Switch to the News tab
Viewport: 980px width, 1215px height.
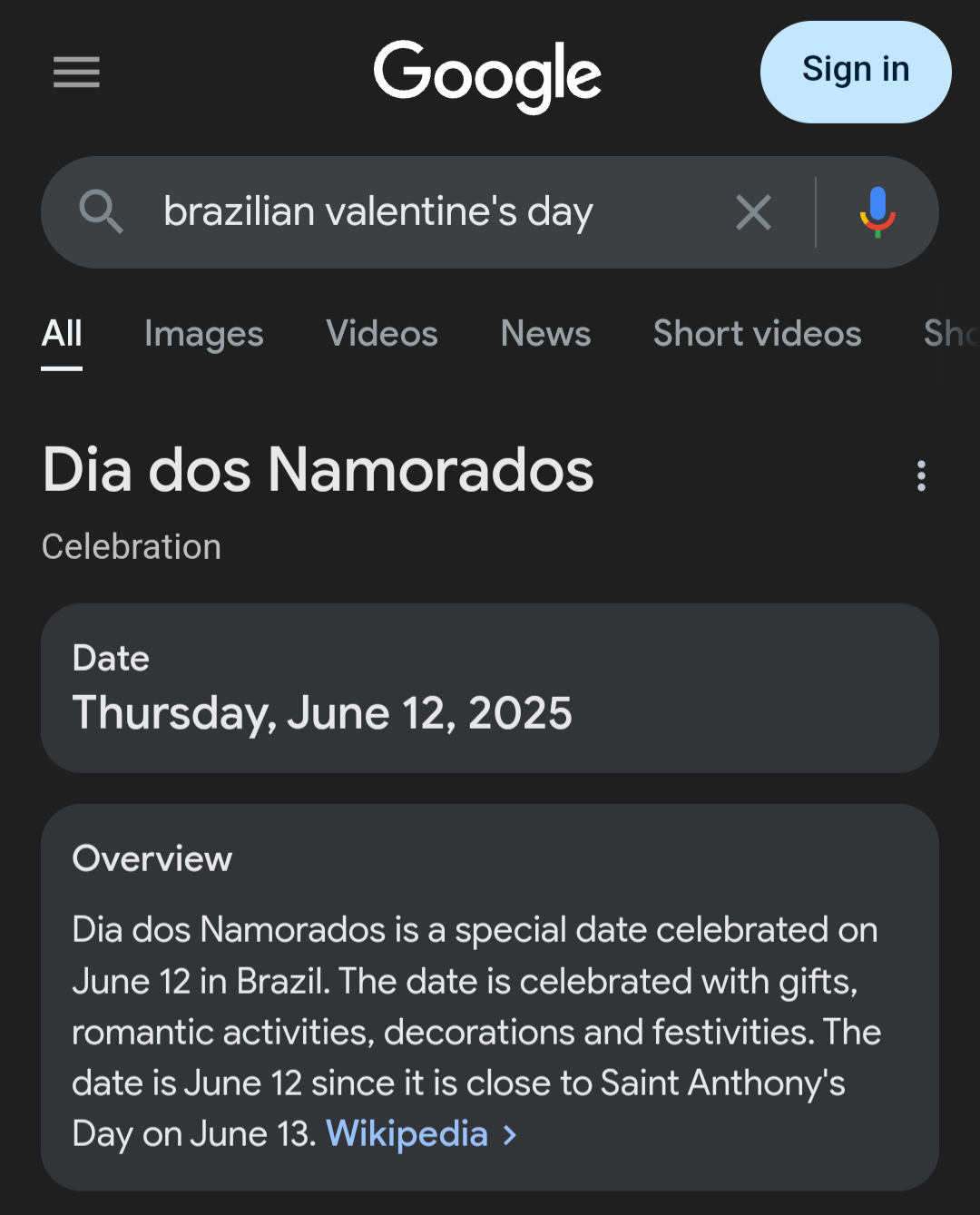tap(545, 334)
